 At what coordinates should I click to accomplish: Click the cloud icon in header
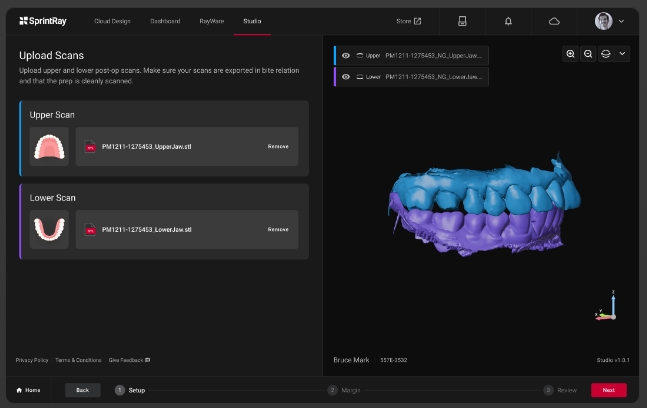pyautogui.click(x=554, y=20)
